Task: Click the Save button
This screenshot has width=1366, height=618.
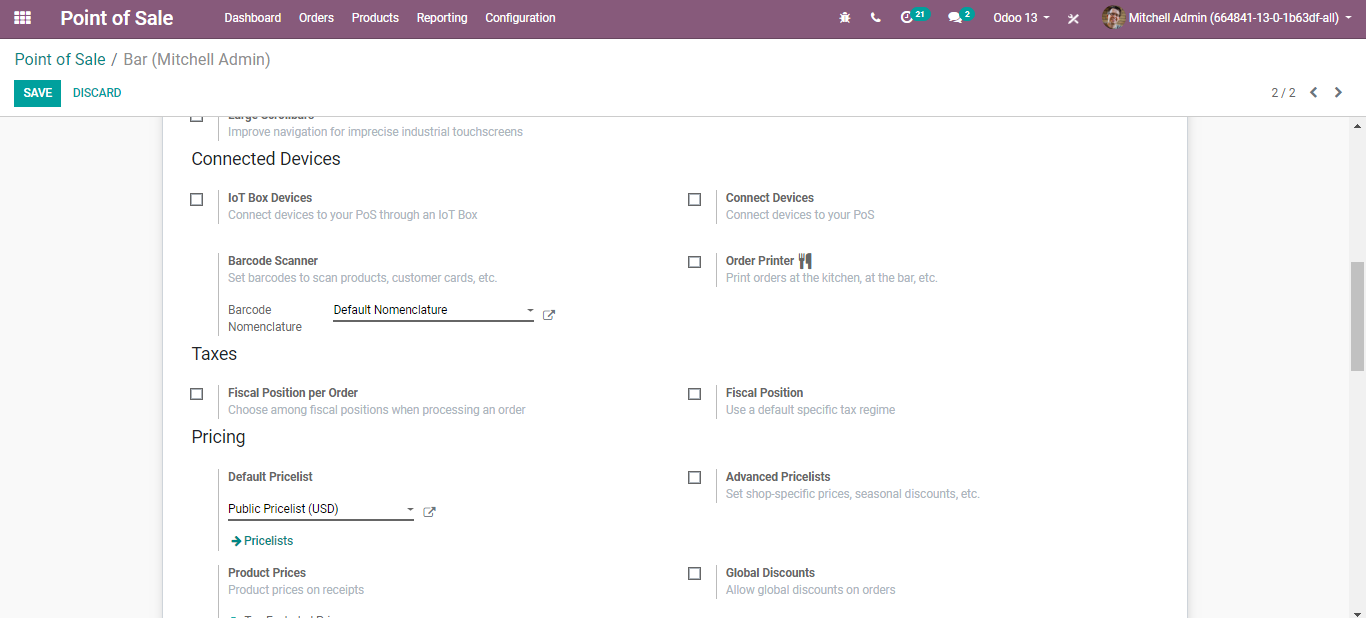Action: [x=37, y=93]
